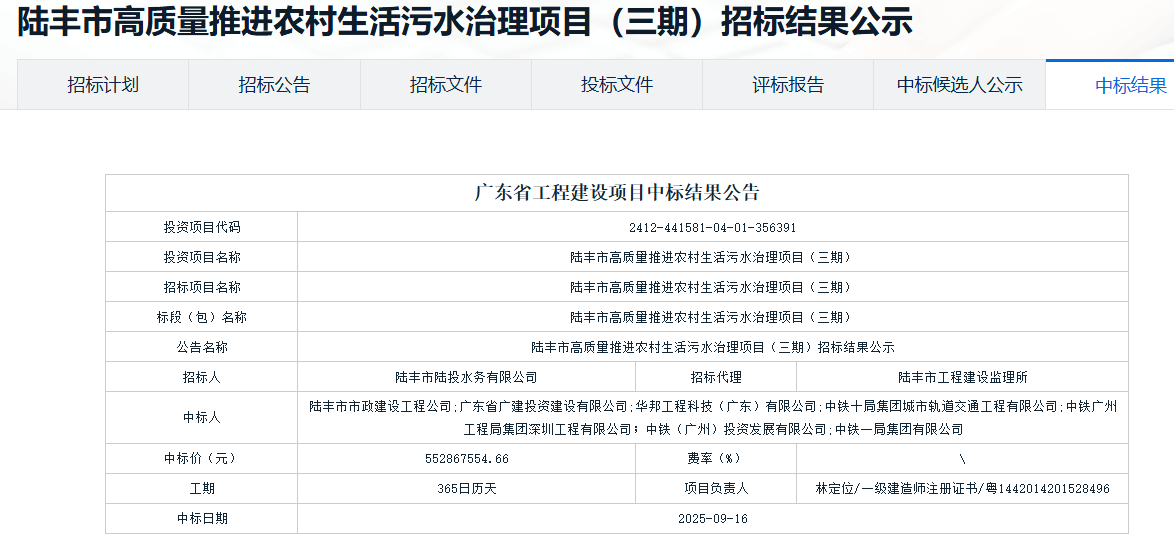
Task: Select the bid price 552867554.66
Action: pyautogui.click(x=466, y=458)
